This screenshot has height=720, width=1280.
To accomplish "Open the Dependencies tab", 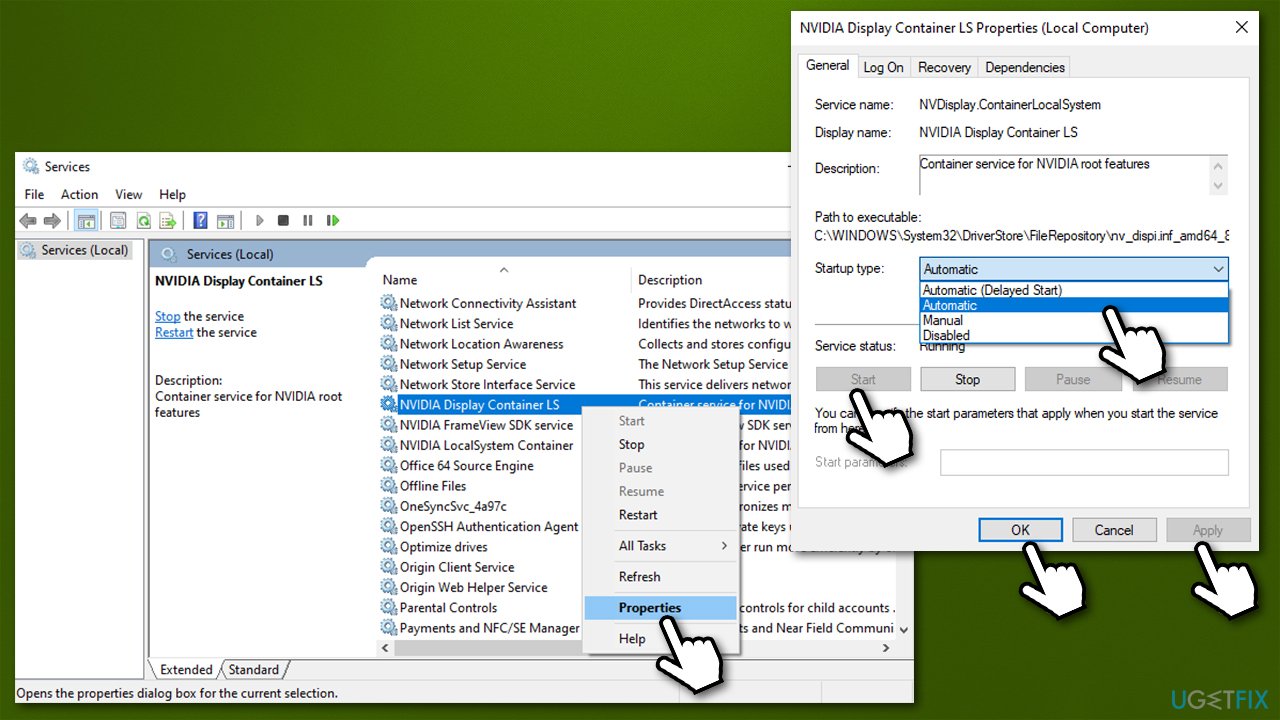I will (1024, 67).
